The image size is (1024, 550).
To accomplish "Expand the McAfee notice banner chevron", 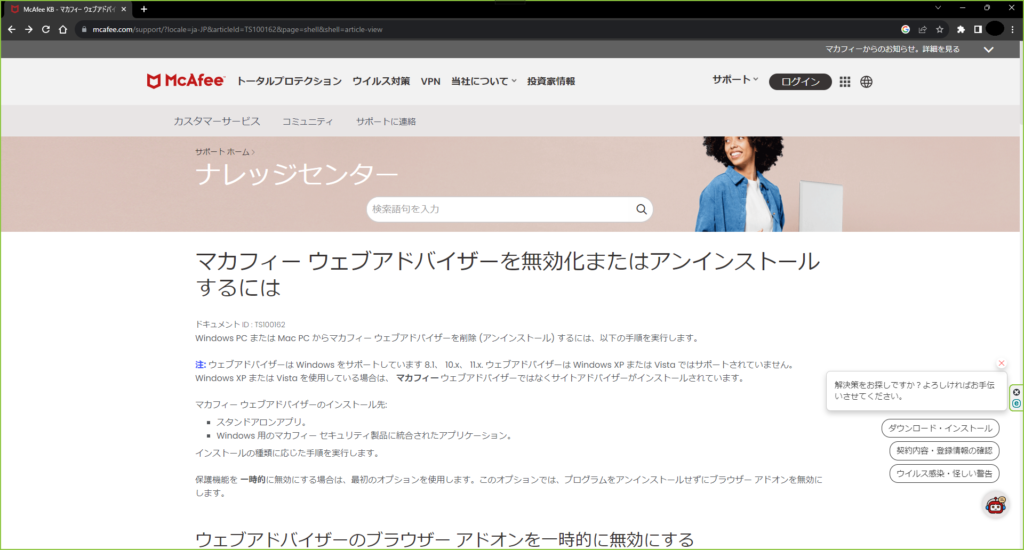I will (989, 50).
